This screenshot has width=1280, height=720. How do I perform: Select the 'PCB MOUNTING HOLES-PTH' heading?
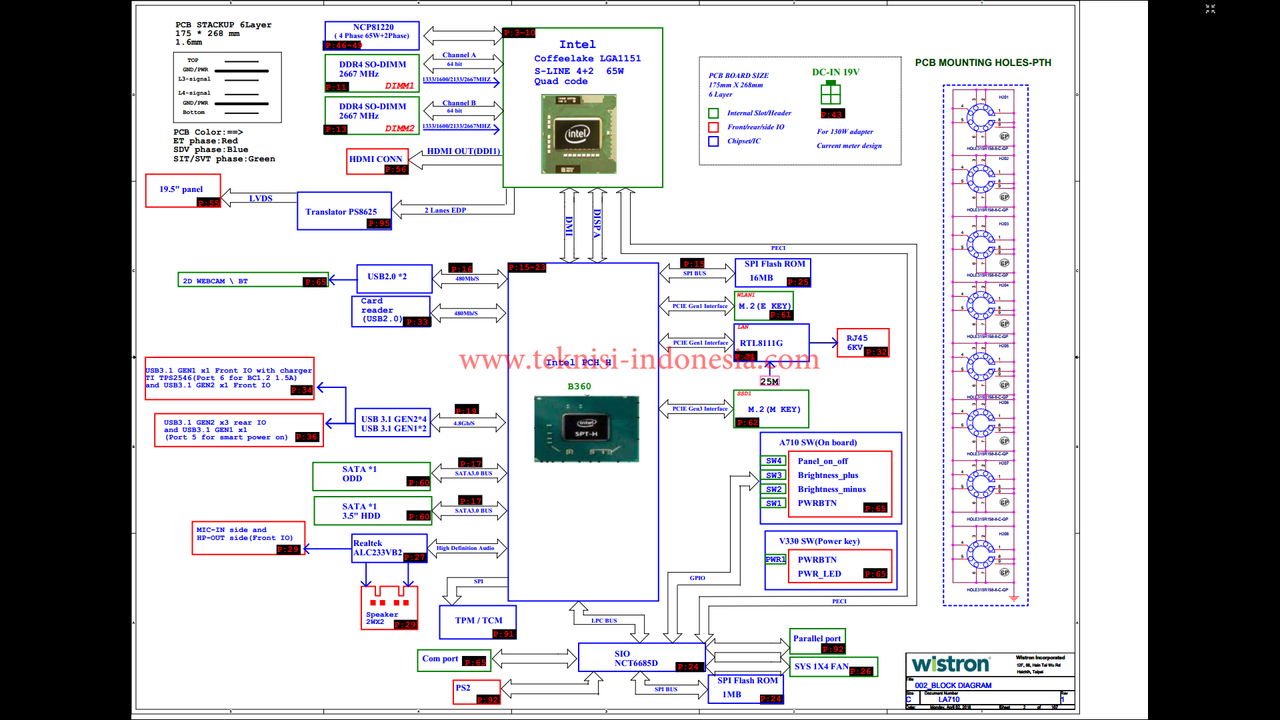[983, 62]
